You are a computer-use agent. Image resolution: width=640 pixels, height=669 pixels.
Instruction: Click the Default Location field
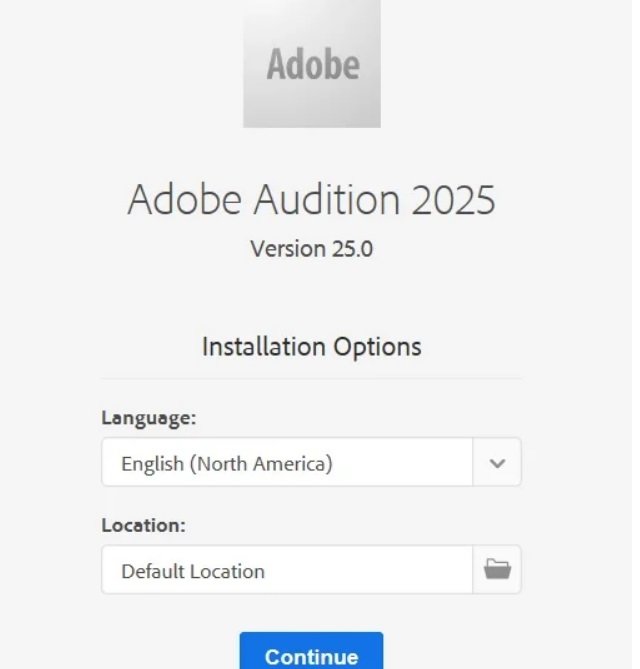click(x=287, y=569)
